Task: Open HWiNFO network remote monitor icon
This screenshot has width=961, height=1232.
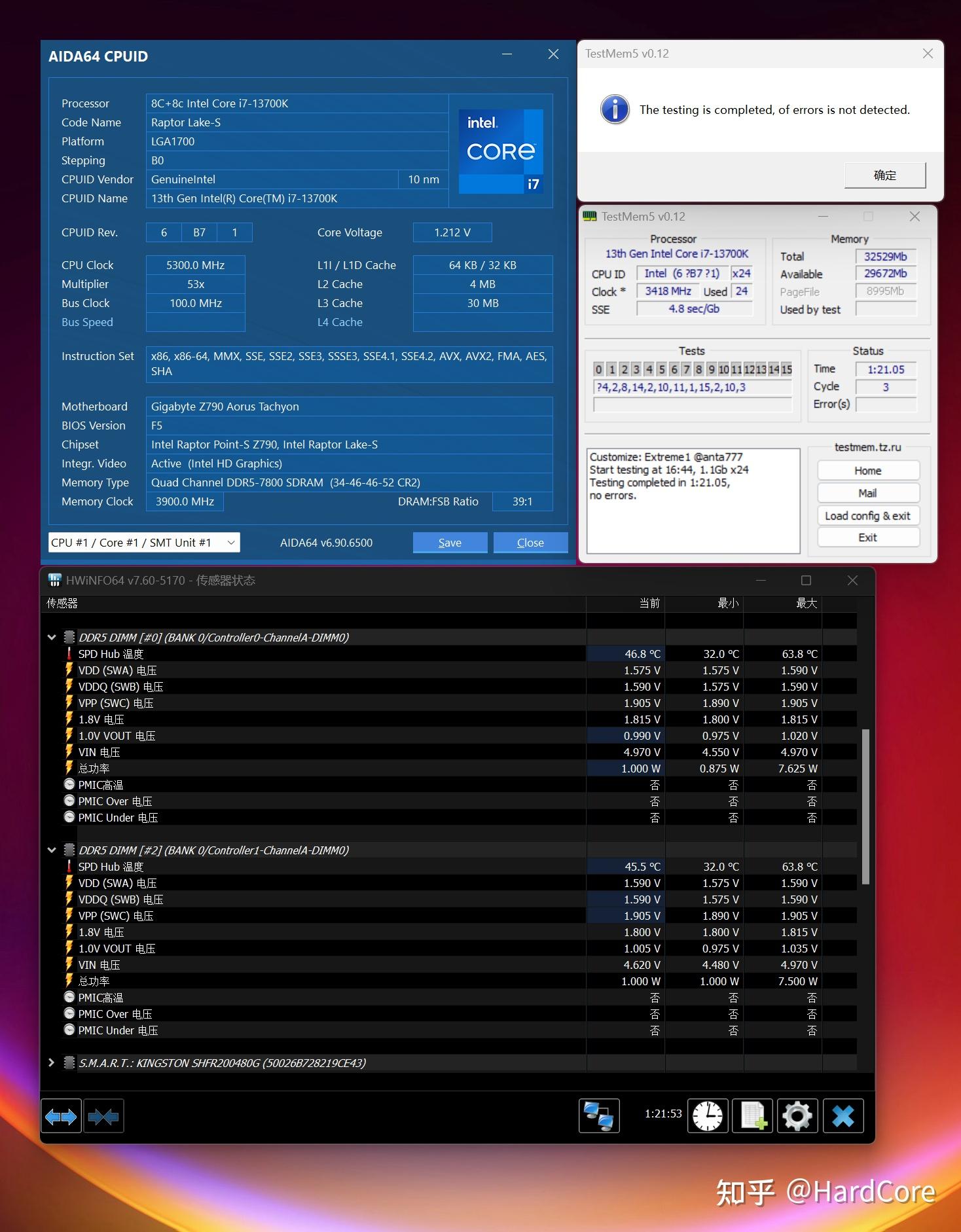Action: coord(599,1115)
